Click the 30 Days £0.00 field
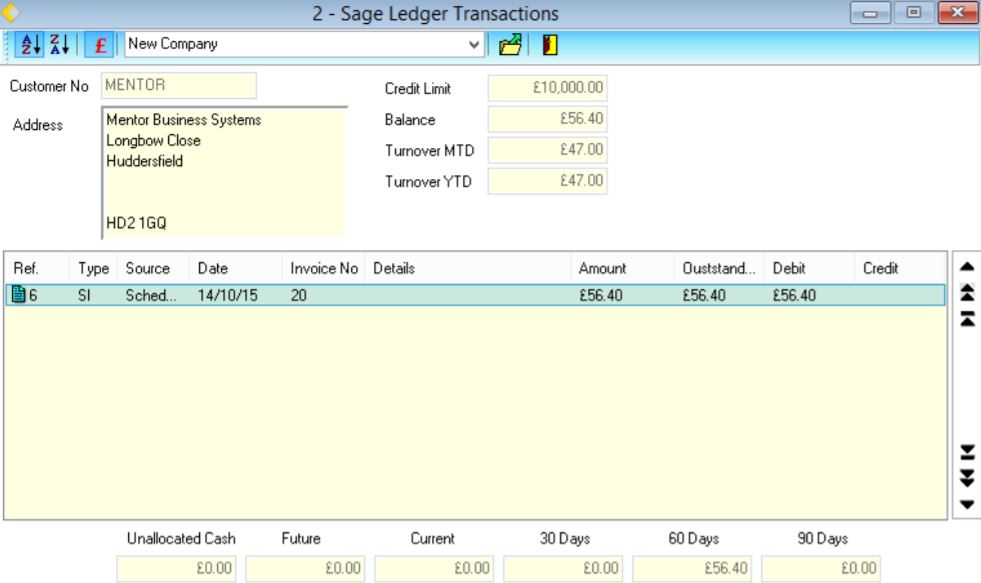 point(563,568)
